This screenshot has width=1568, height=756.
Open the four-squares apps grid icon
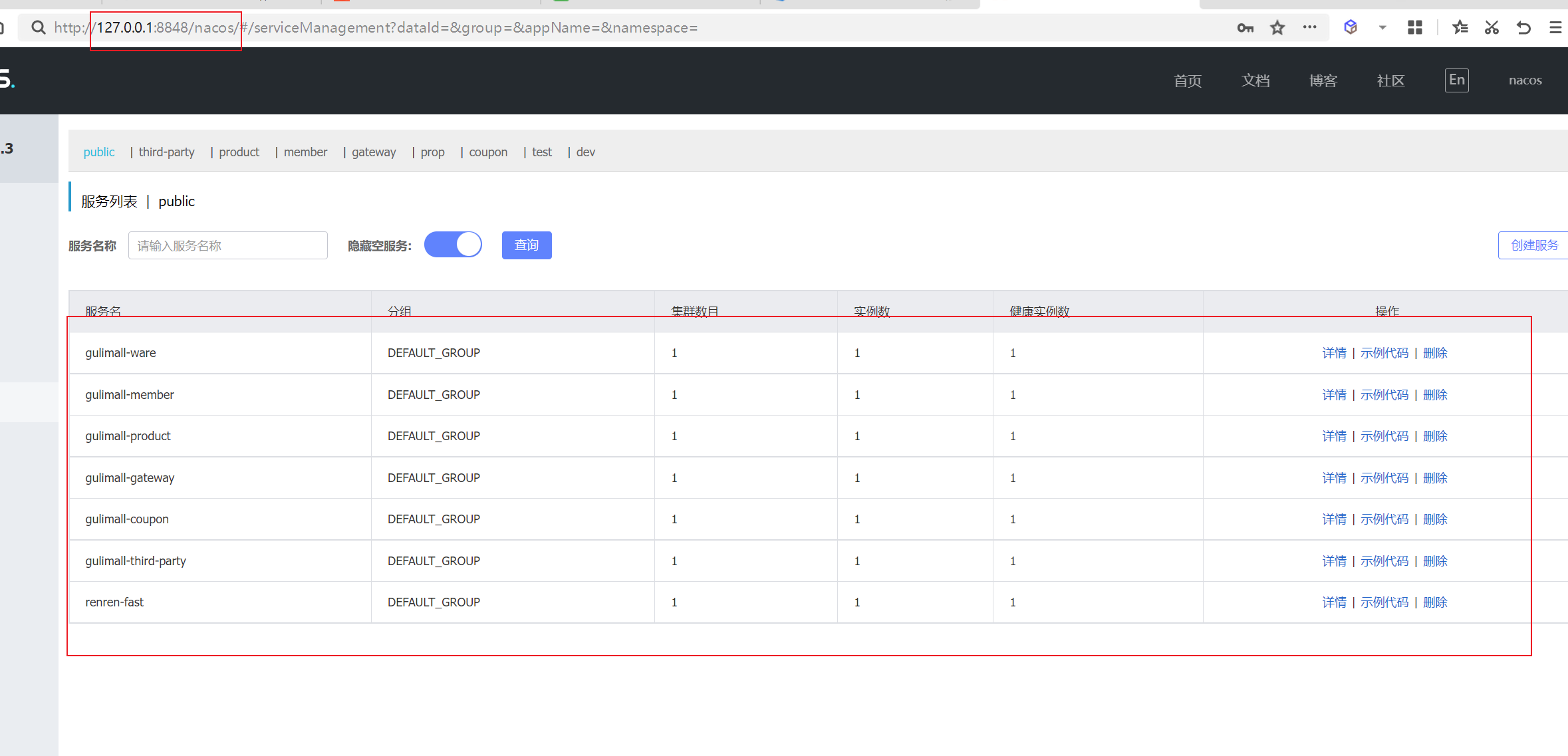tap(1415, 27)
